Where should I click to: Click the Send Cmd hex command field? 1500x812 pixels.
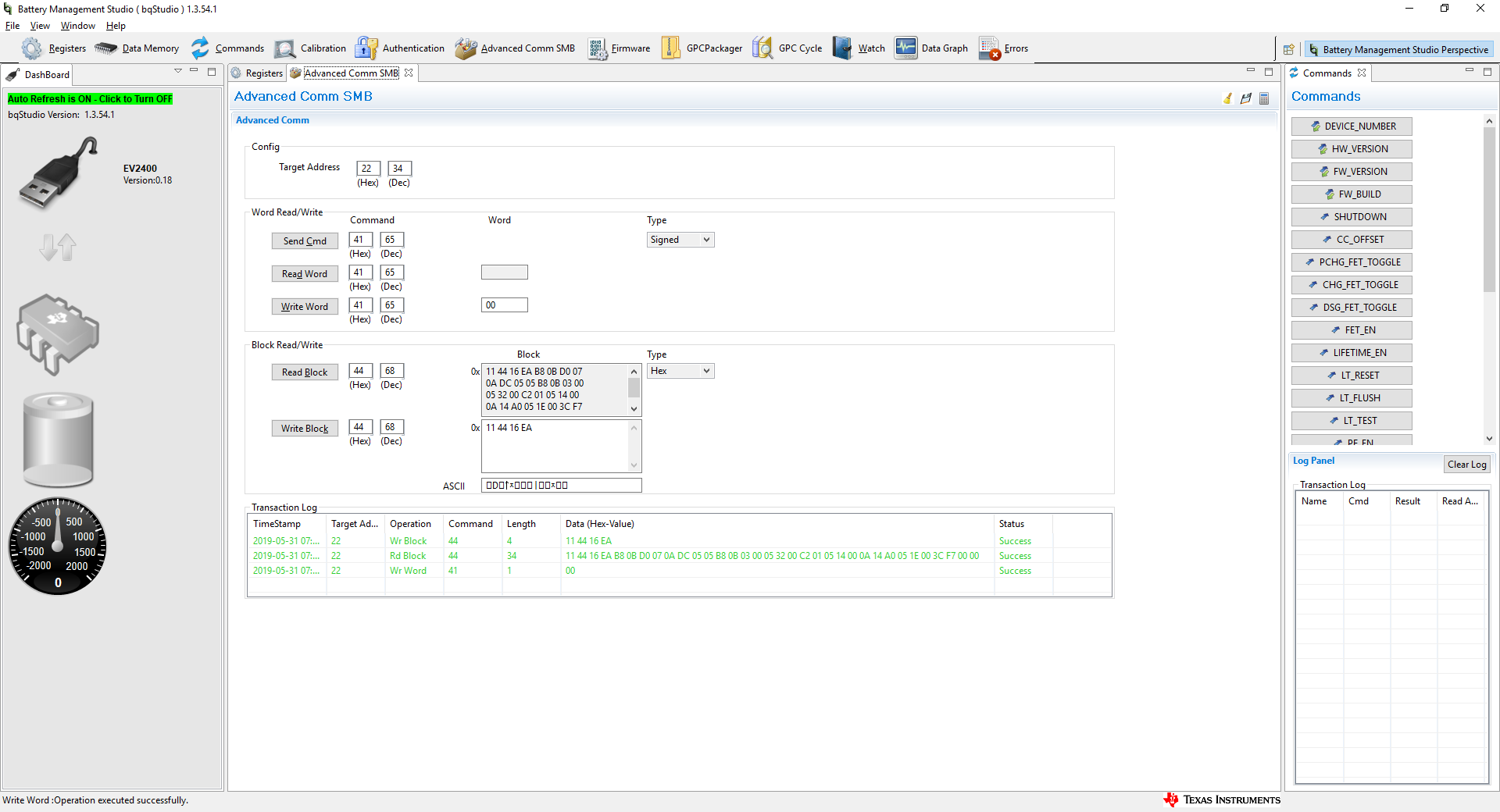pos(360,240)
